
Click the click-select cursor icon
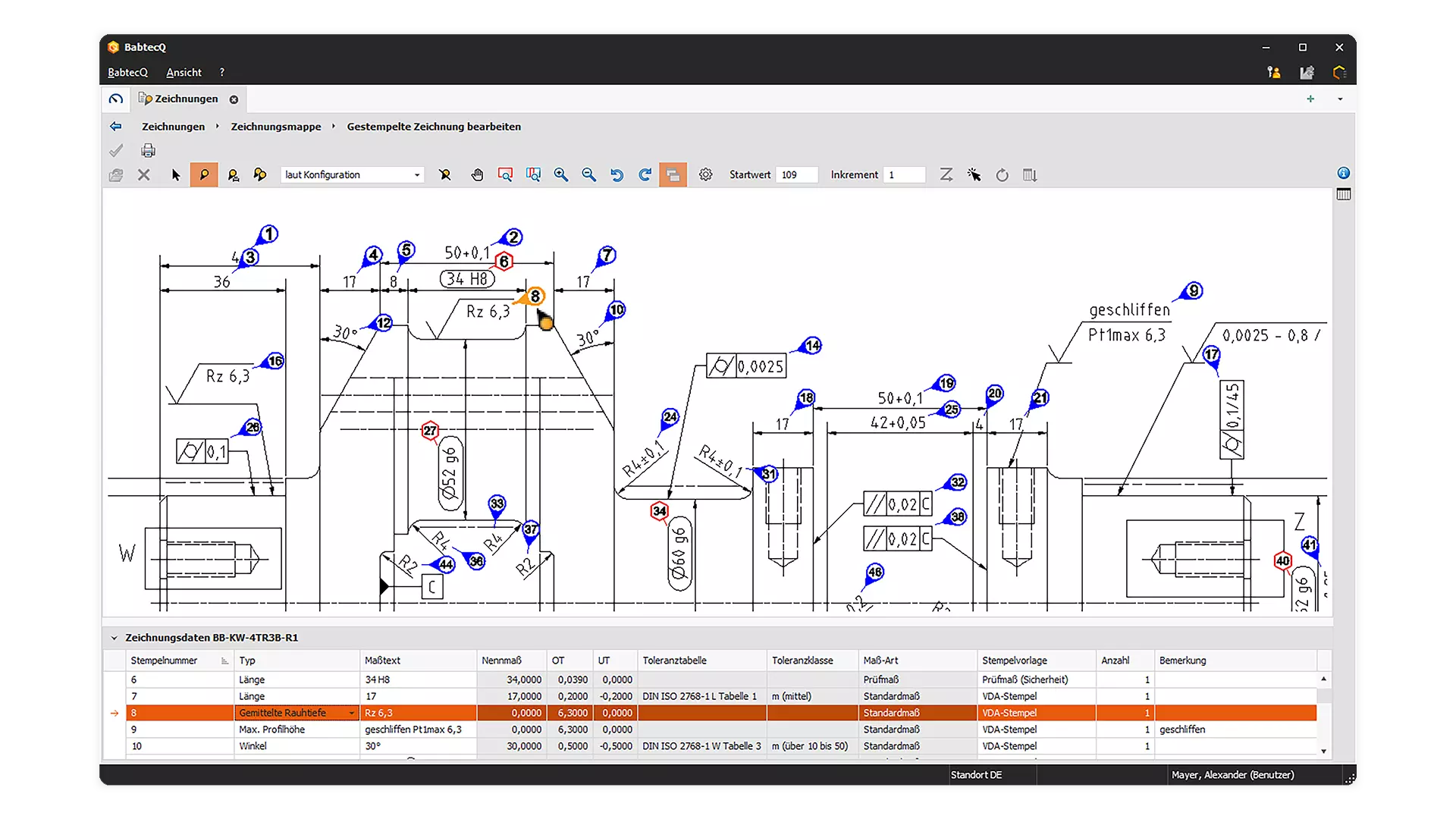[974, 175]
